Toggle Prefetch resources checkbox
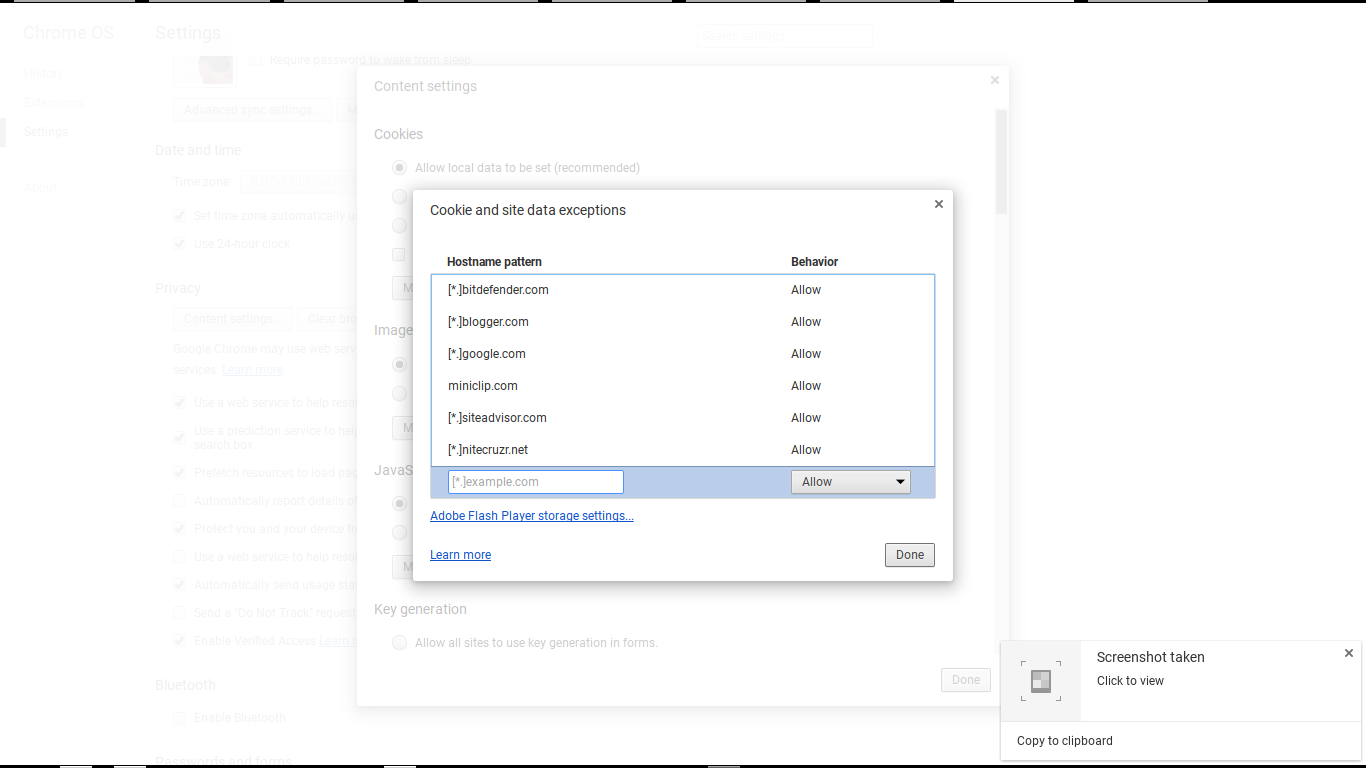 180,473
